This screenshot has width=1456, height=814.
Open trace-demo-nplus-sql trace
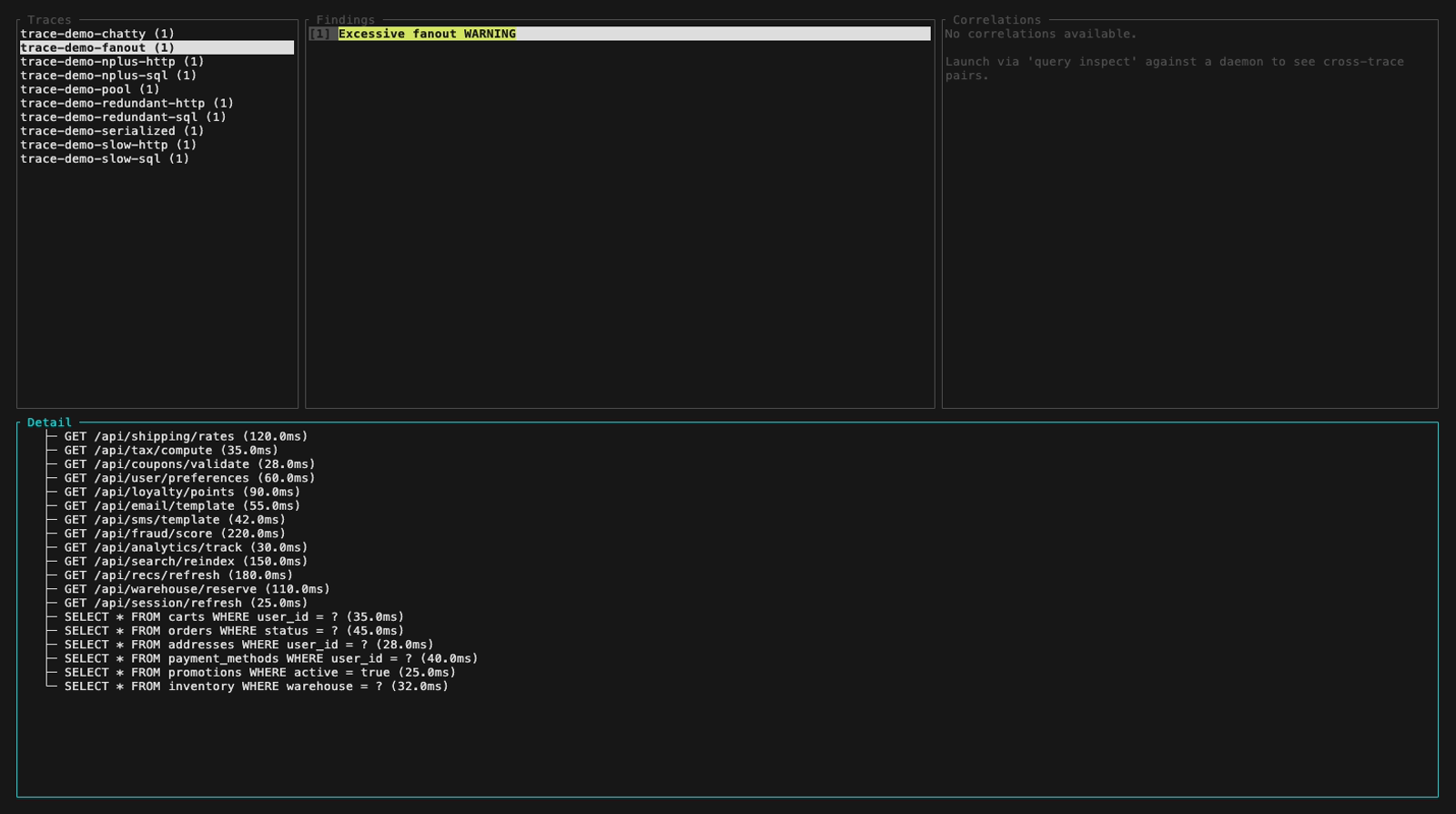click(x=108, y=76)
